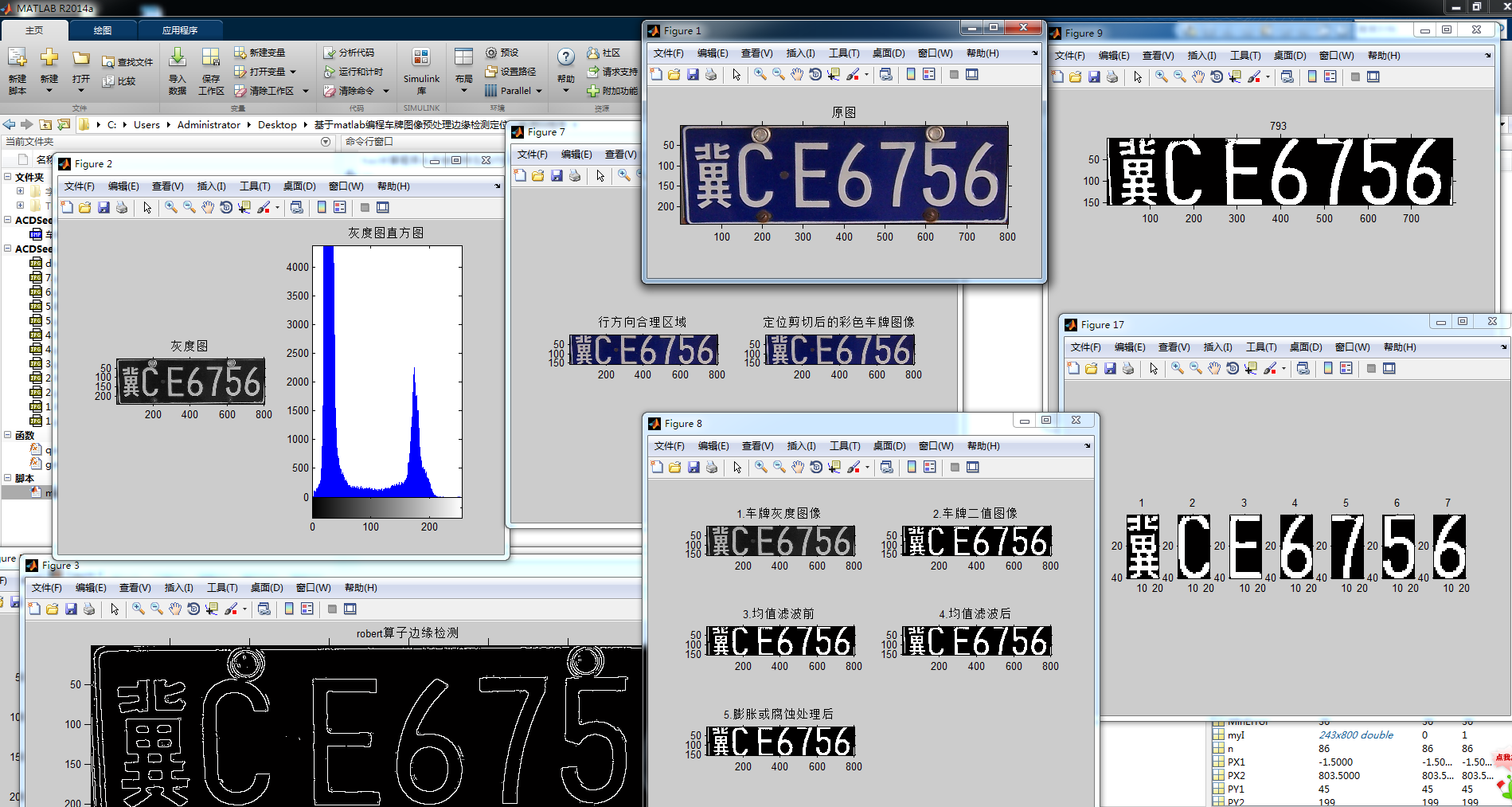Expand the 清除命令 dropdown arrow
Viewport: 1512px width, 807px height.
coord(386,91)
